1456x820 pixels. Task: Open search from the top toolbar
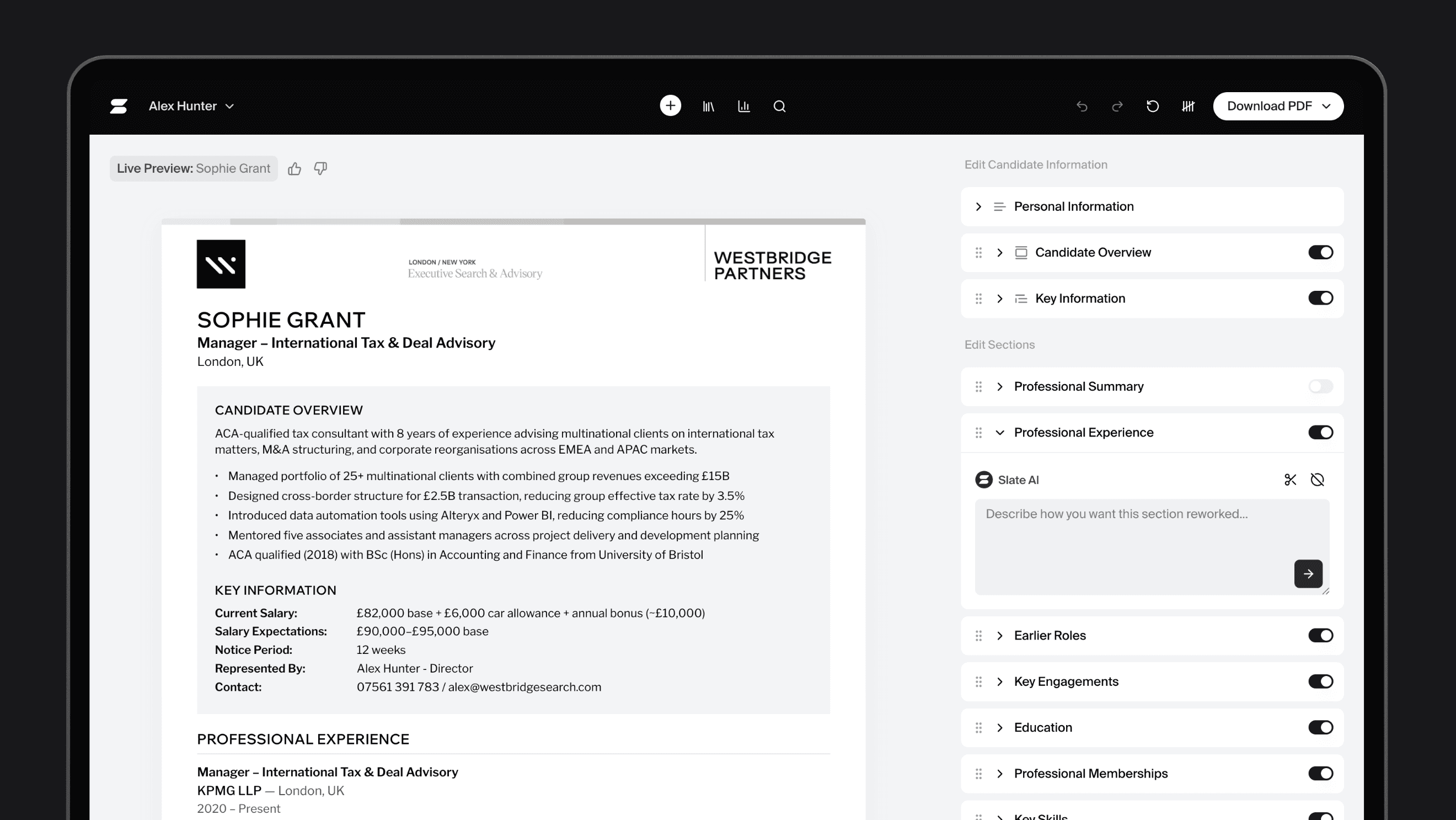pos(780,106)
